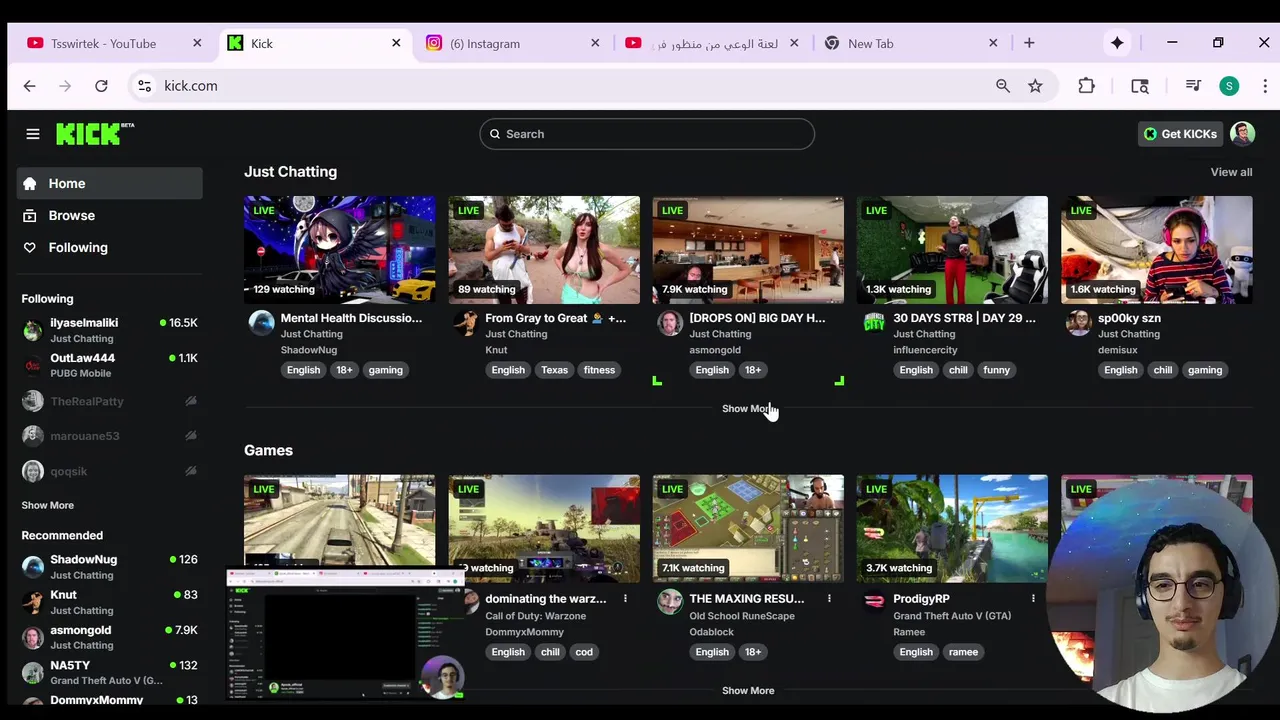Open offline marouane53 channel

(110, 436)
